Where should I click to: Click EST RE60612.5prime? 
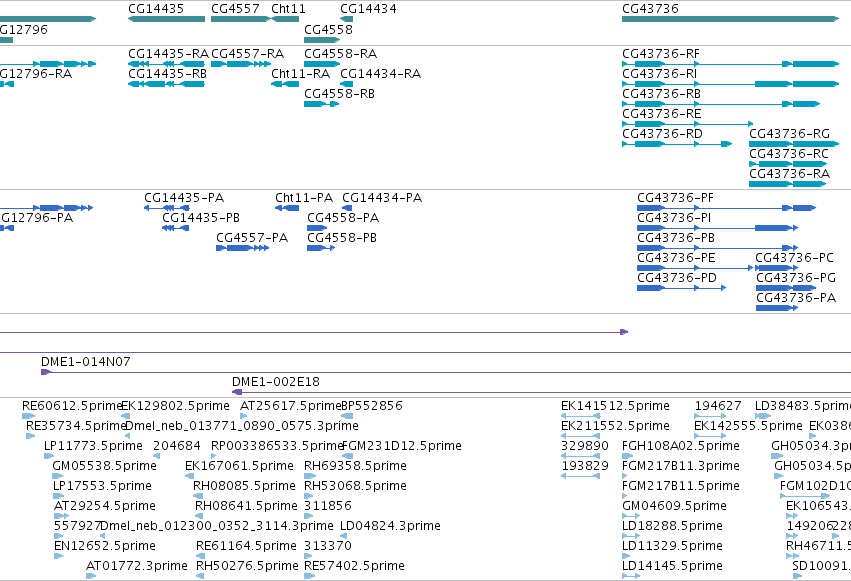pos(72,406)
